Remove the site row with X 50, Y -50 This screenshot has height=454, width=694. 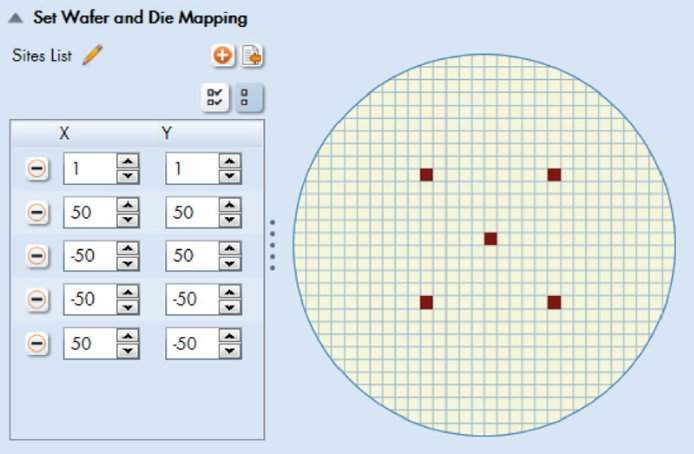[37, 343]
